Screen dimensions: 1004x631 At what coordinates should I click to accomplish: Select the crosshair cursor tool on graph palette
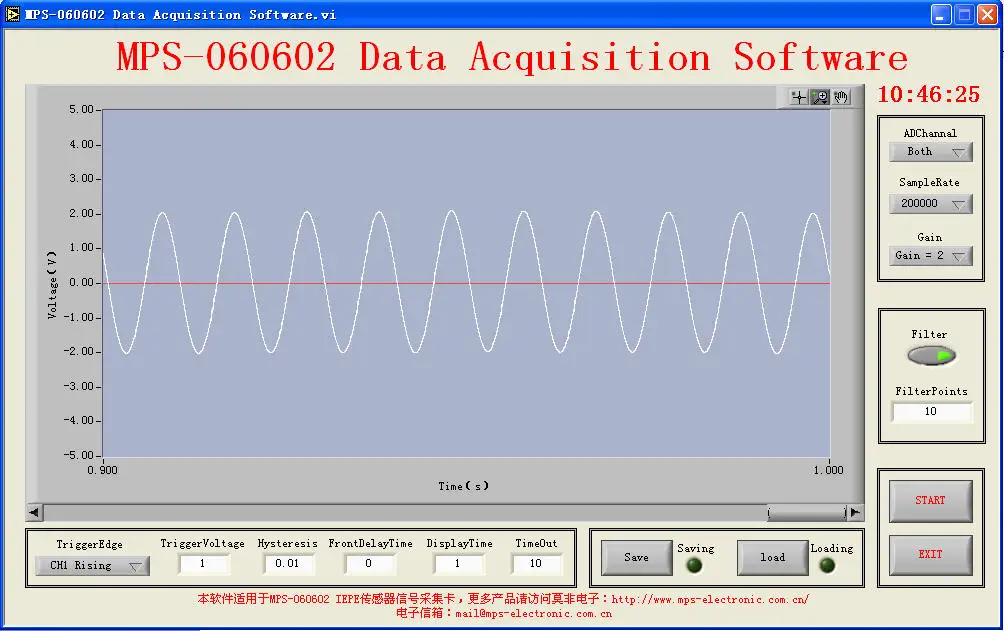(798, 97)
